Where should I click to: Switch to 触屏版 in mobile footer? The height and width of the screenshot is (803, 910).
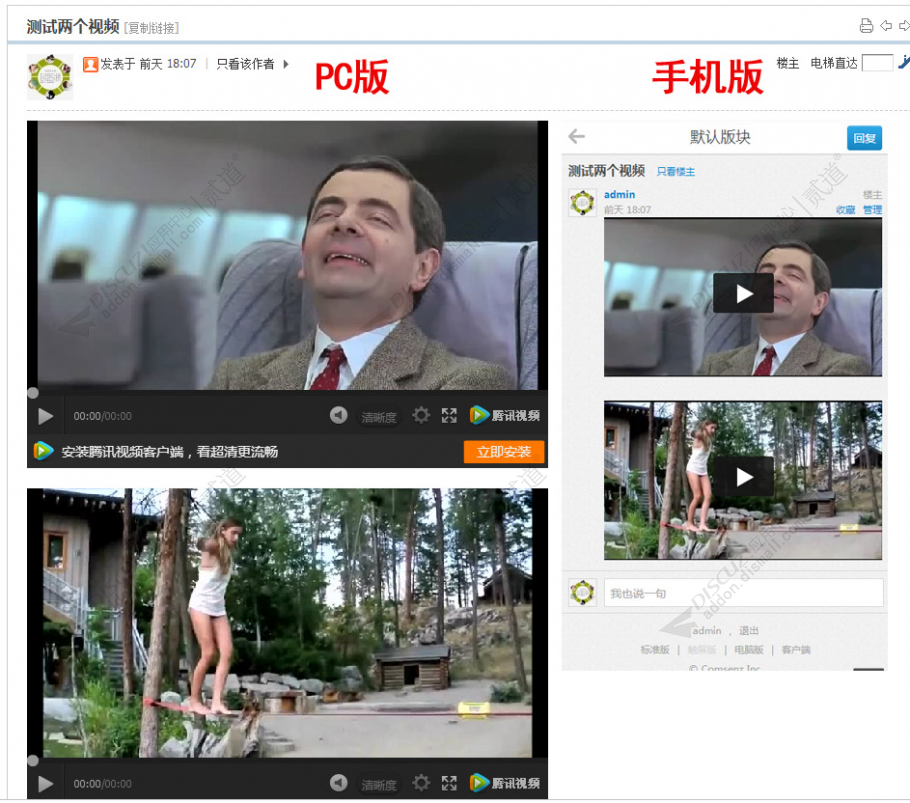click(702, 650)
